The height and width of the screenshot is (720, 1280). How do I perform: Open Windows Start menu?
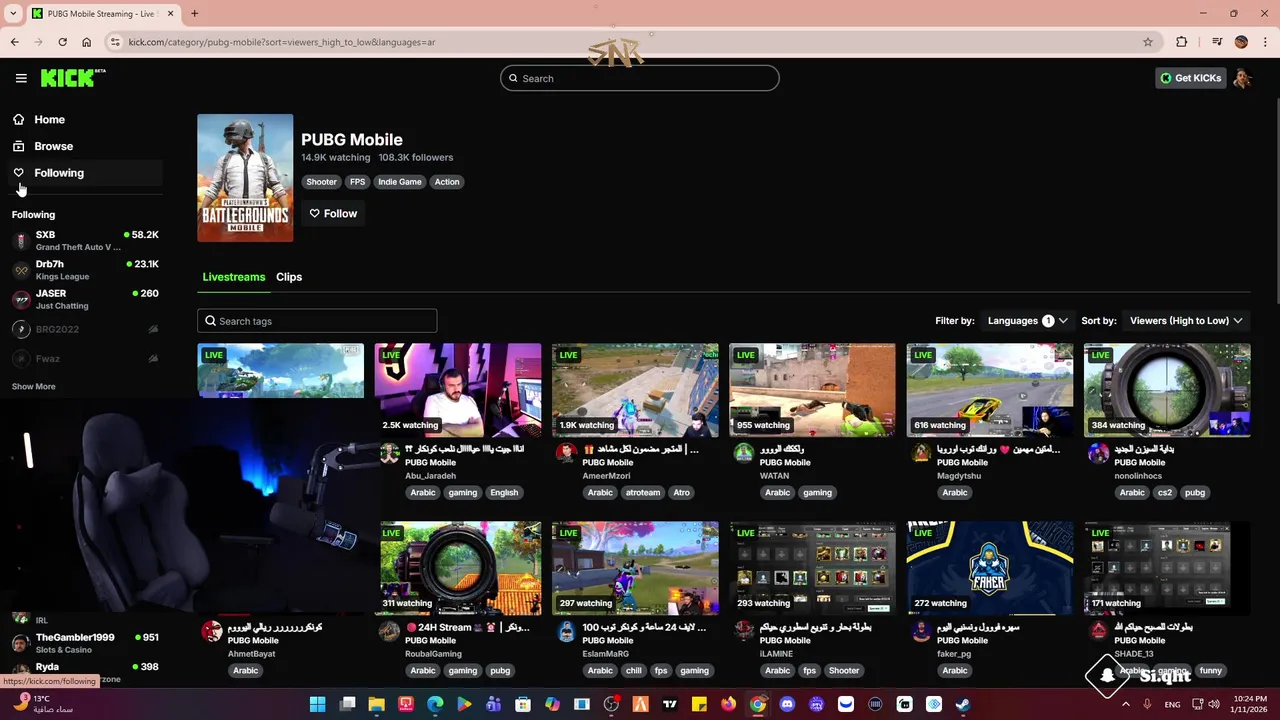(x=318, y=705)
